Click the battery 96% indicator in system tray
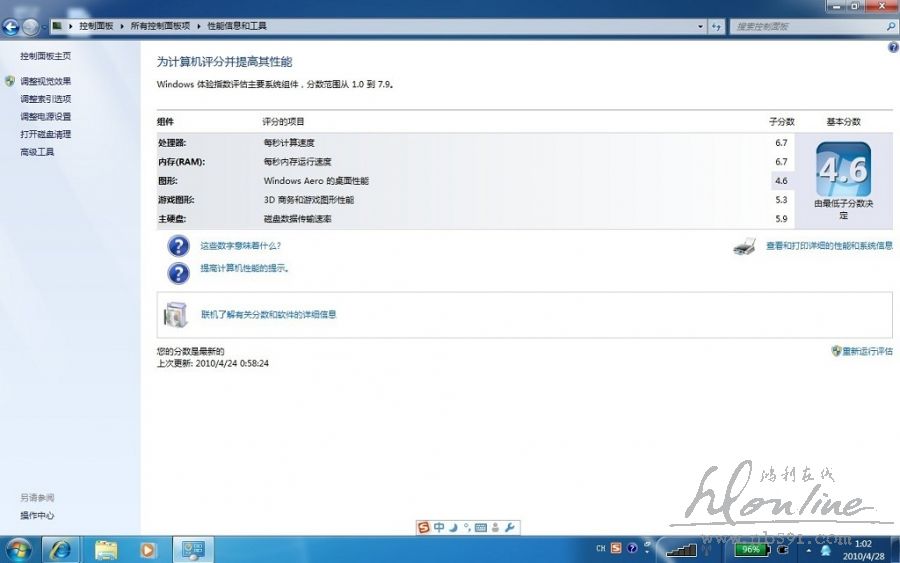The height and width of the screenshot is (563, 900). pyautogui.click(x=752, y=549)
